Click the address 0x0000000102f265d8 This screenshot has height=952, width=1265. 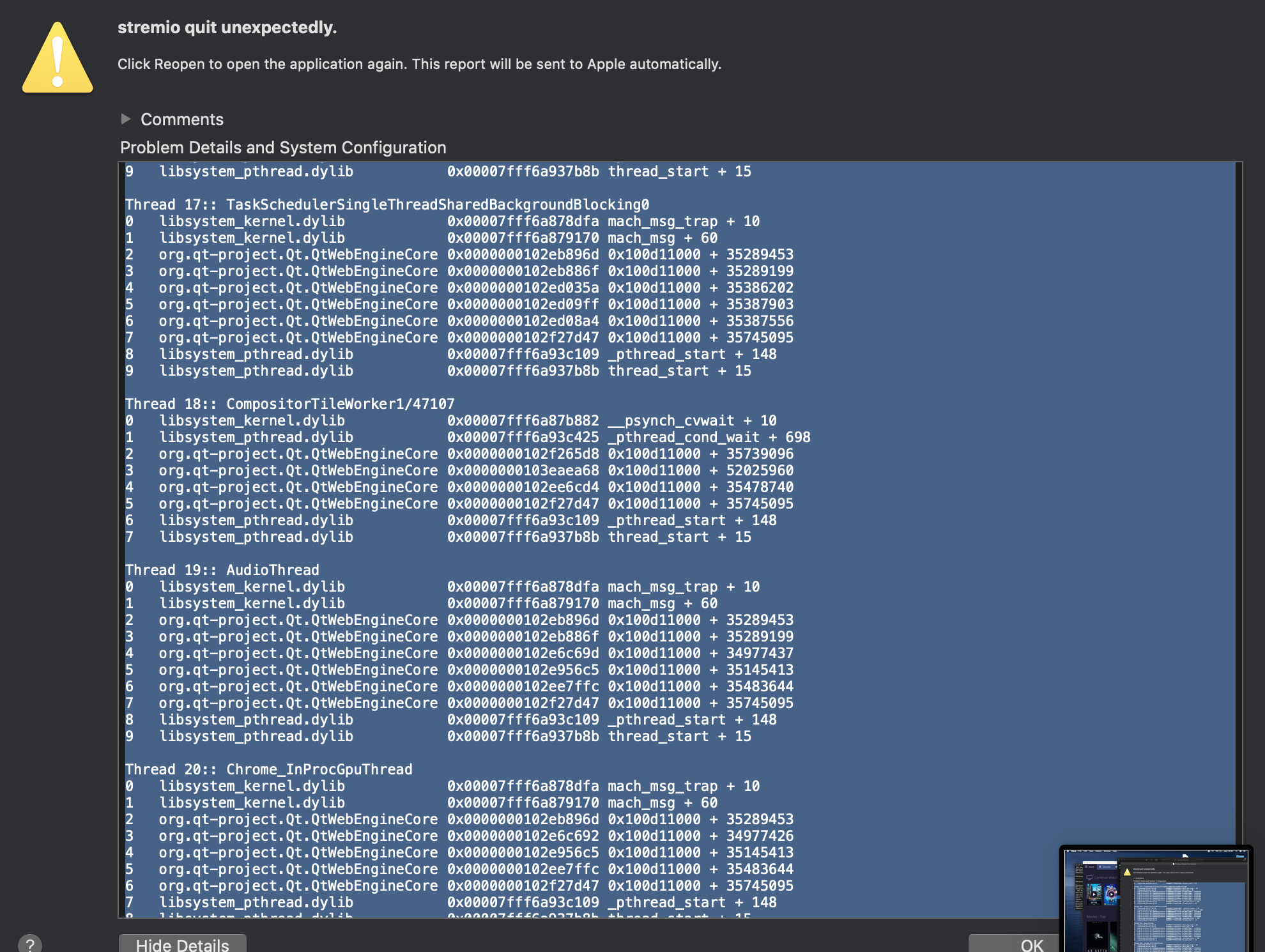523,454
